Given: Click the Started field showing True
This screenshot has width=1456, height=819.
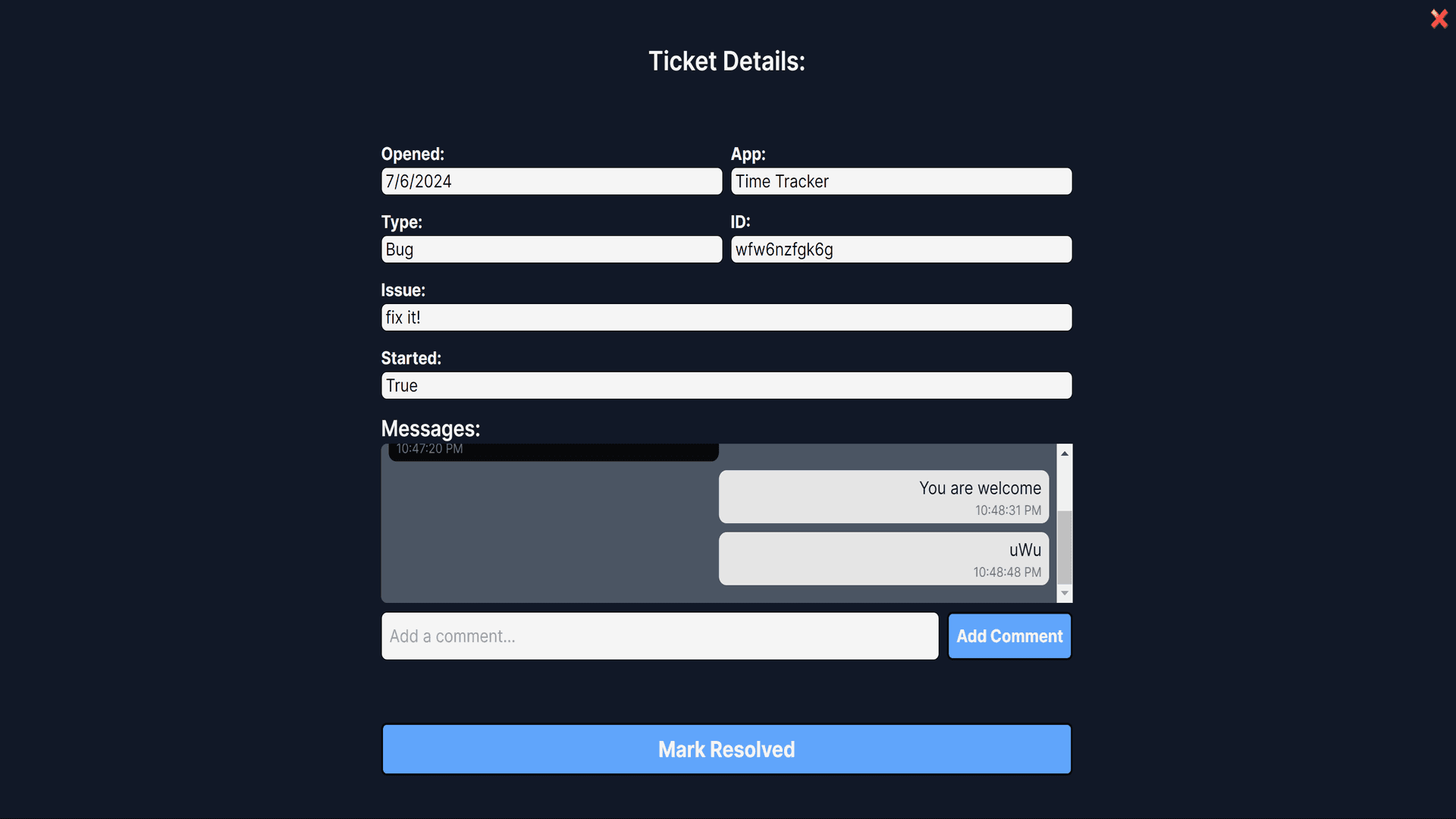Looking at the screenshot, I should point(726,385).
